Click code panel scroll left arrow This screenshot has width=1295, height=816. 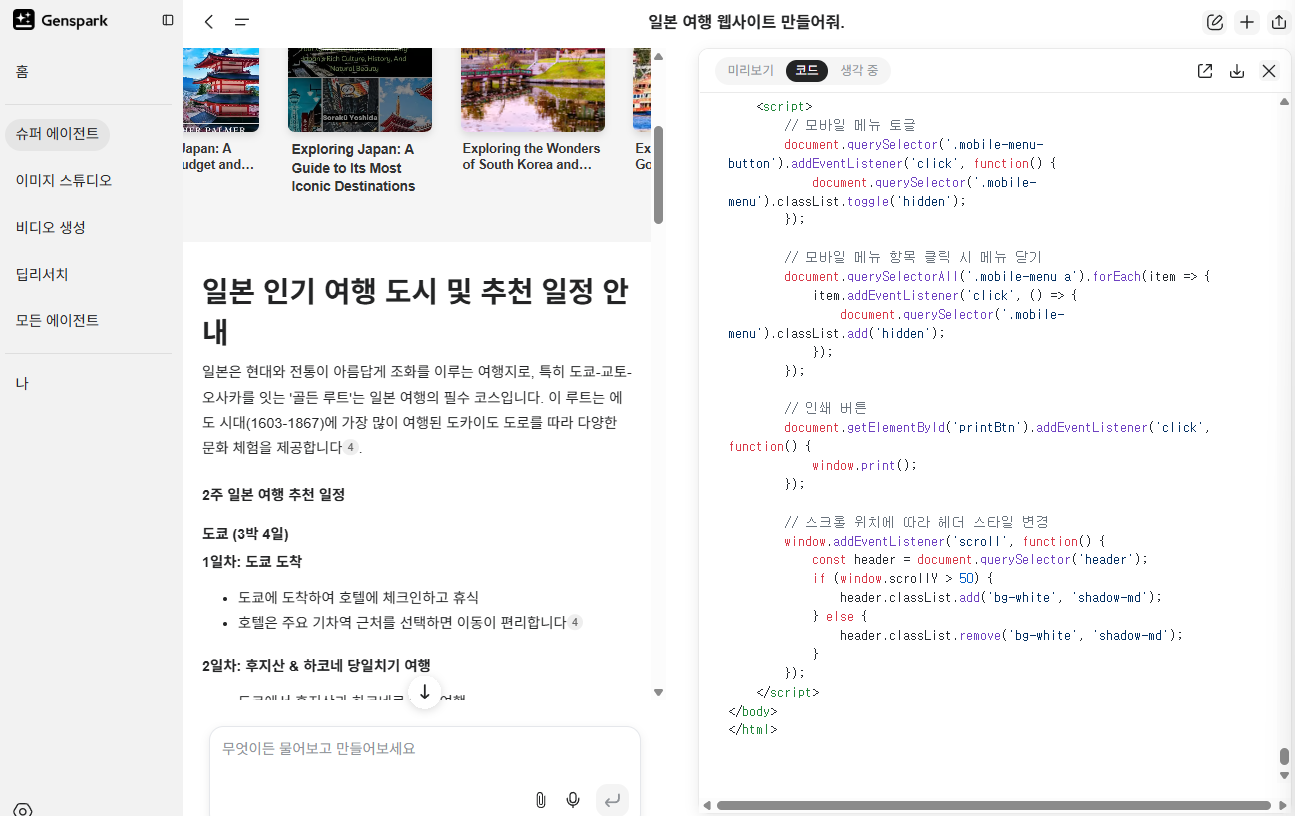(x=707, y=805)
